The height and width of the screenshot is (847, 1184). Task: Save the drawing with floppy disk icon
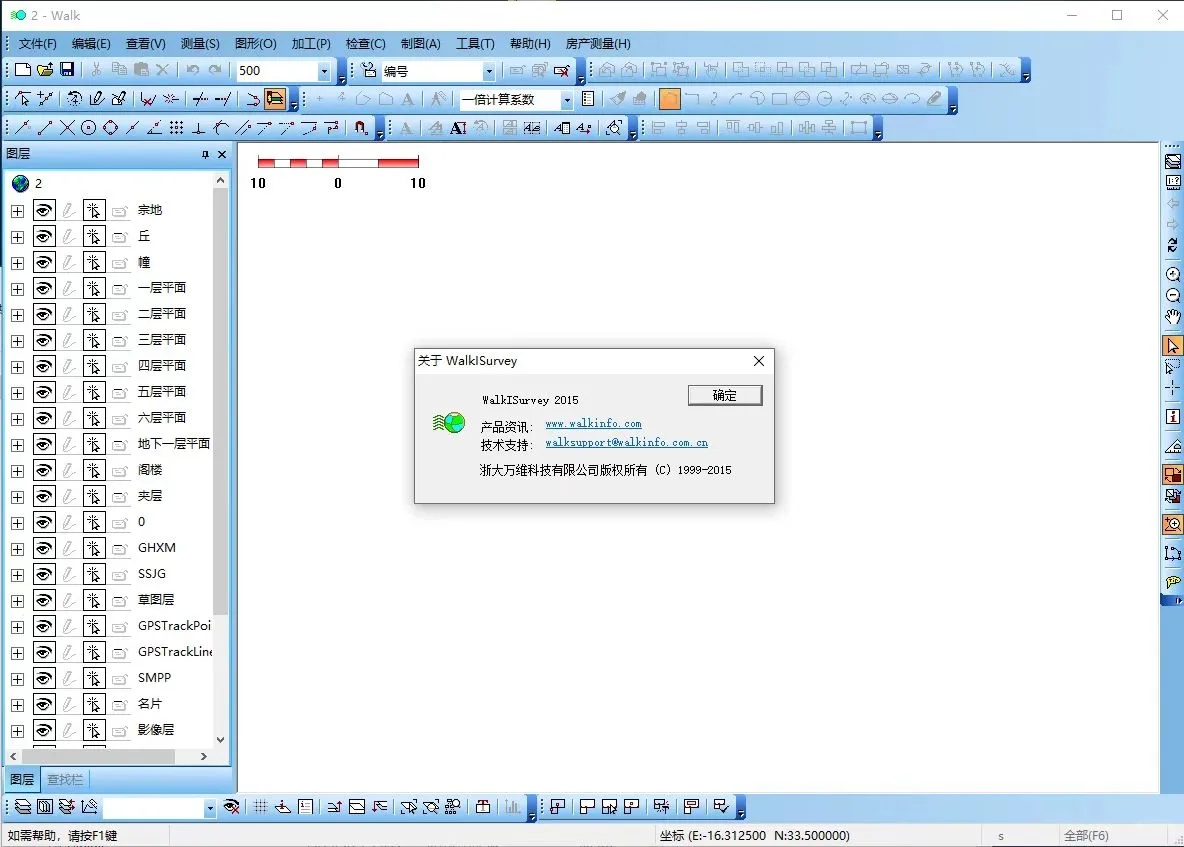(66, 70)
